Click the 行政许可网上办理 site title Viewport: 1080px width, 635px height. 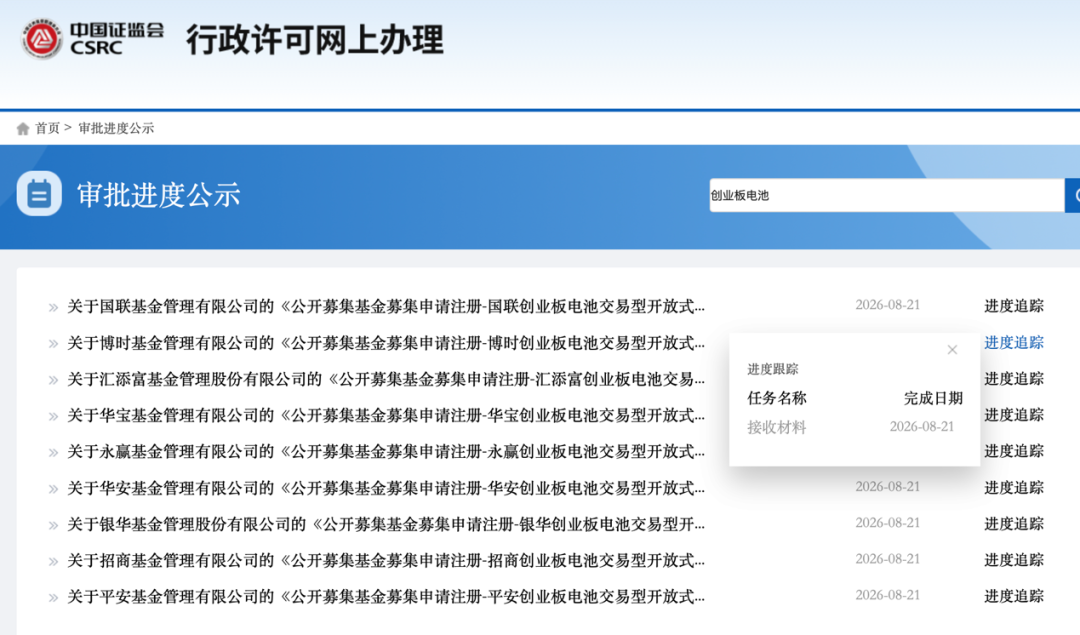[315, 39]
